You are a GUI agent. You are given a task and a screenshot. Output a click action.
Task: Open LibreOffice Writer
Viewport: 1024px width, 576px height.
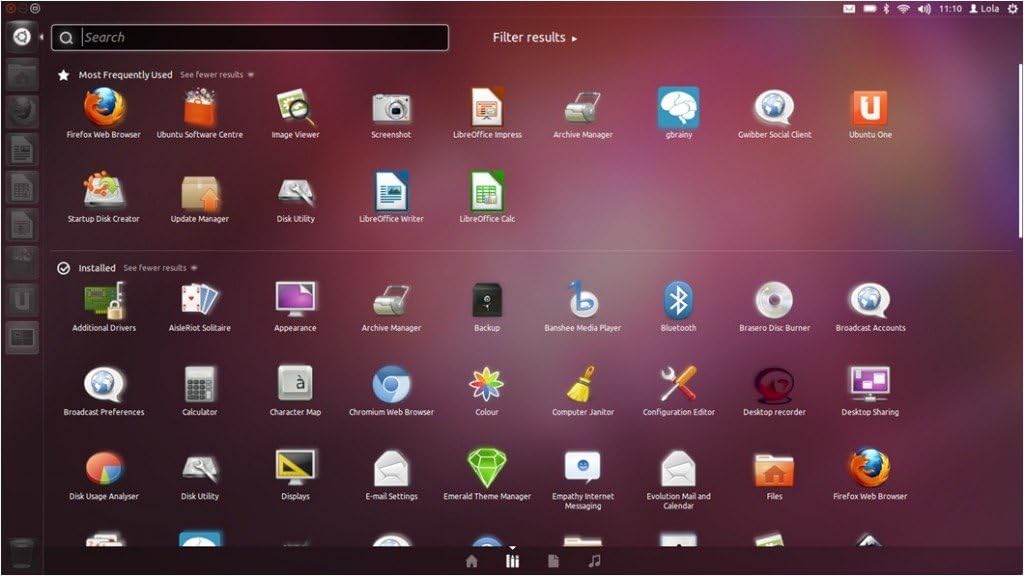coord(391,191)
